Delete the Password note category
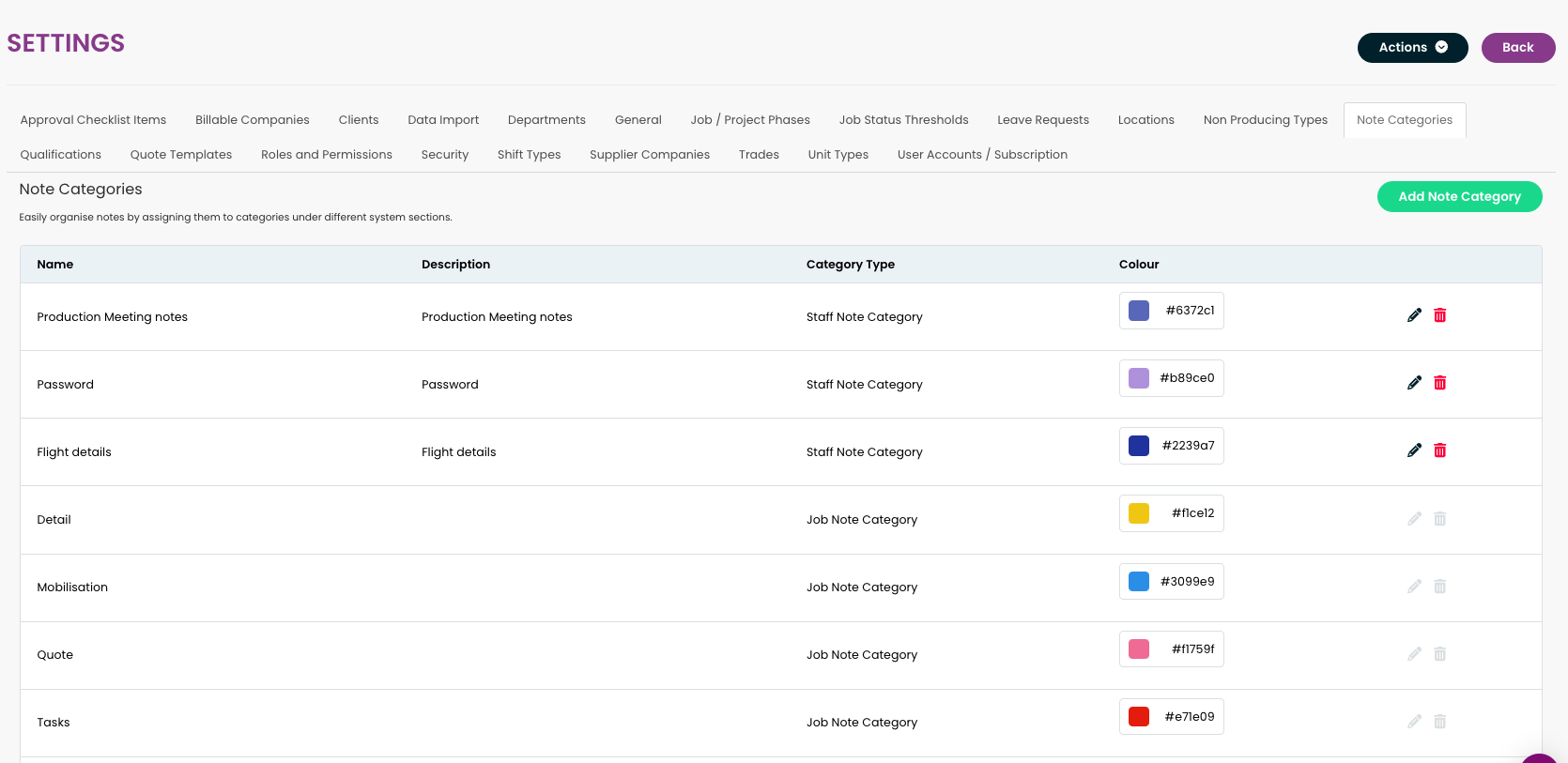 (1439, 383)
